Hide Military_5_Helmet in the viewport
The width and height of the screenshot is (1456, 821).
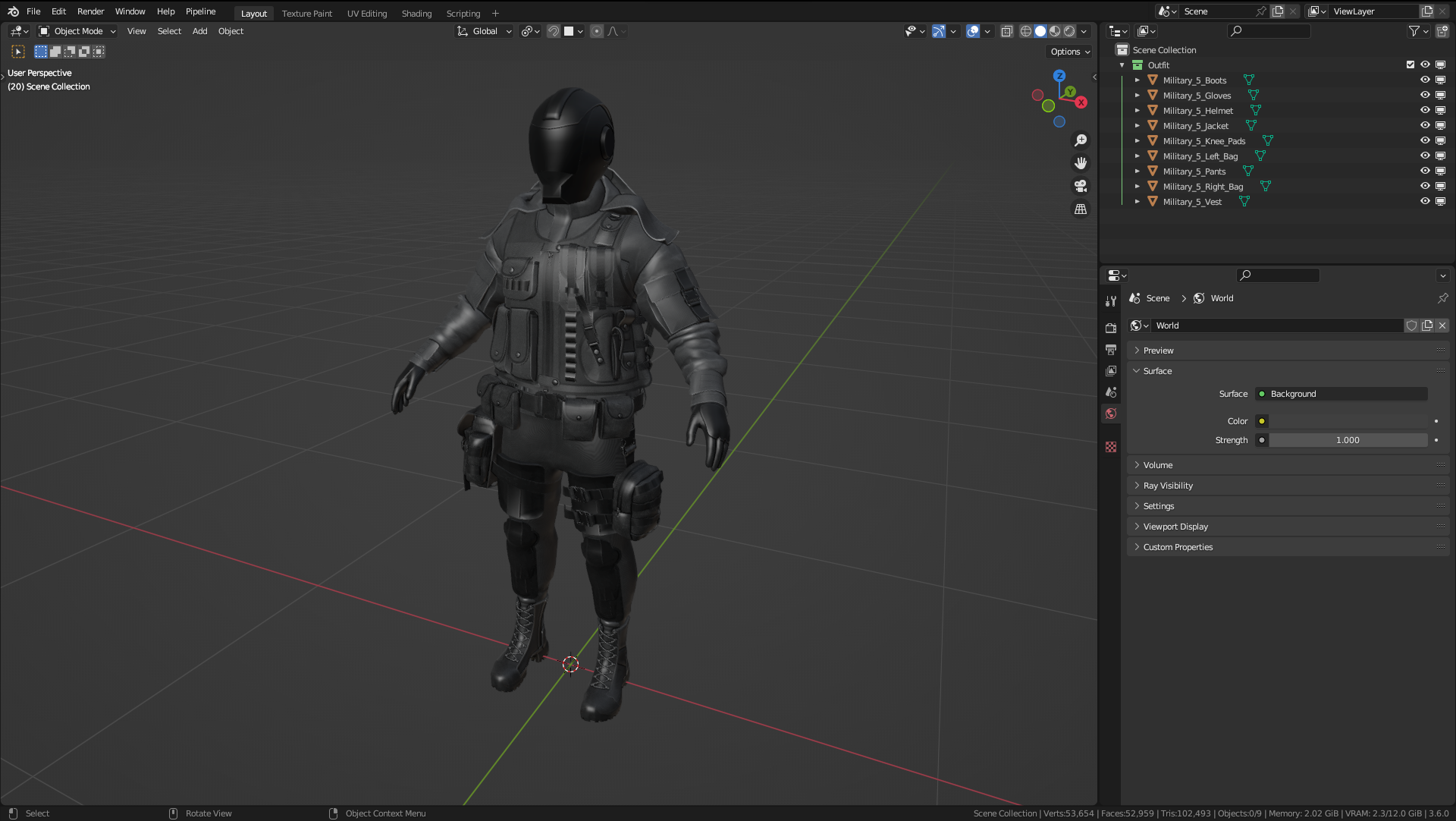[1425, 110]
